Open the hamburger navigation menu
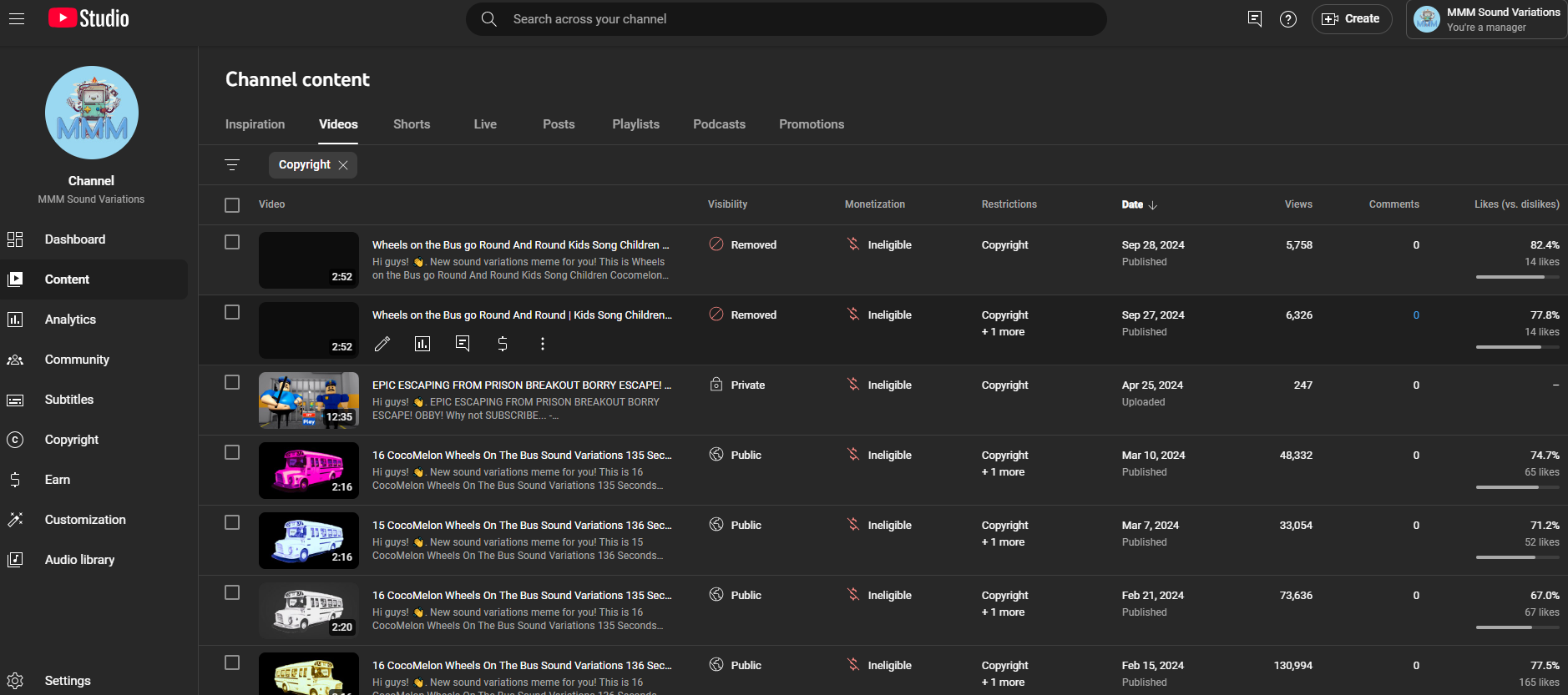The height and width of the screenshot is (695, 1568). coord(17,18)
